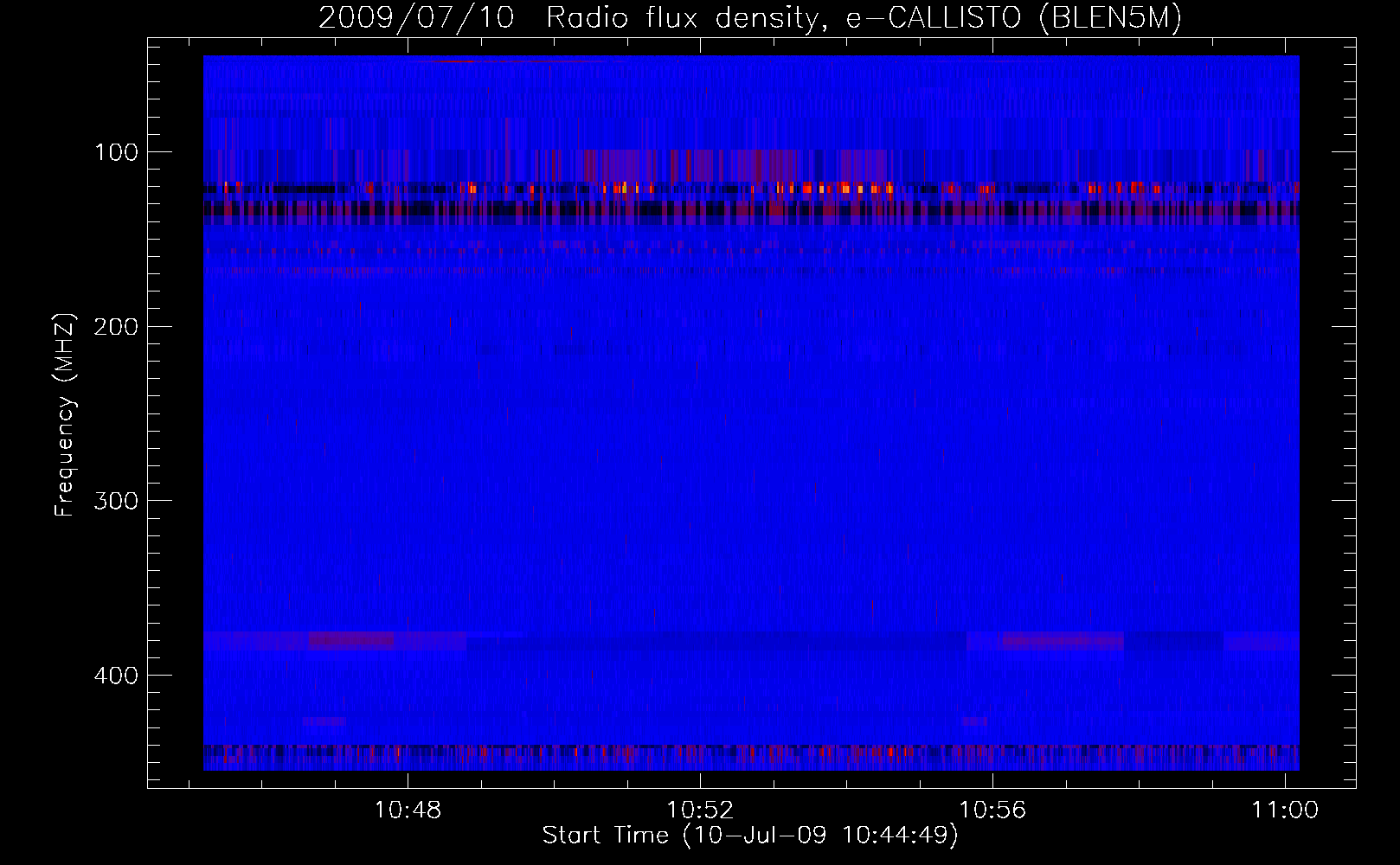Click the plot title mentioning e-CALLISTO (BLEN5M)
Screen dimensions: 1400x865
[750, 18]
